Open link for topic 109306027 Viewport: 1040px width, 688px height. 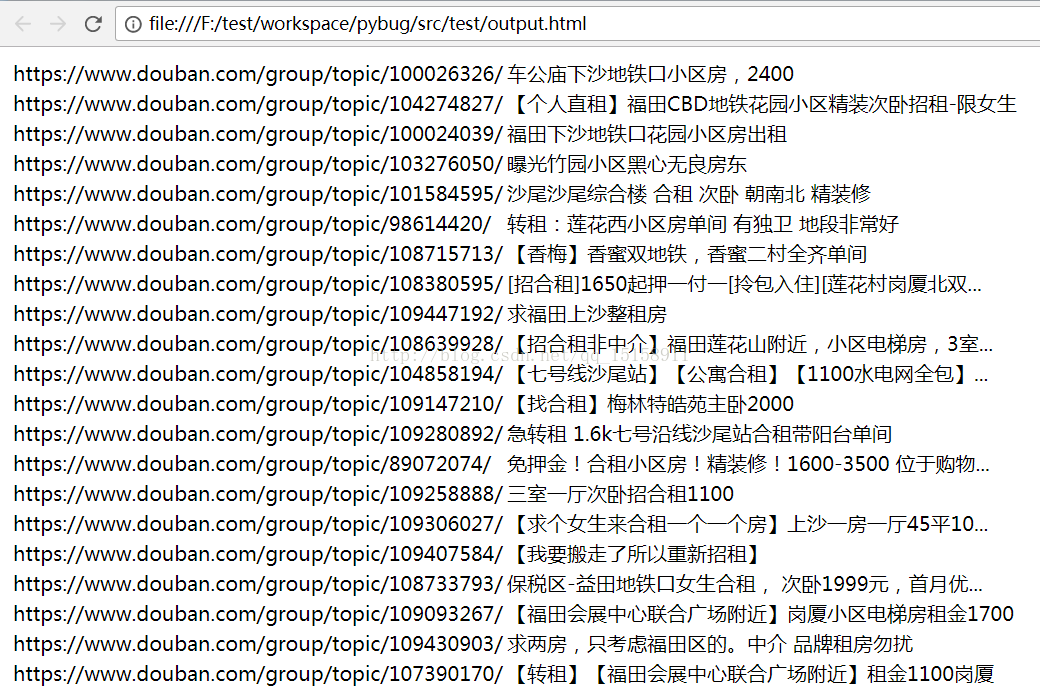pyautogui.click(x=258, y=523)
